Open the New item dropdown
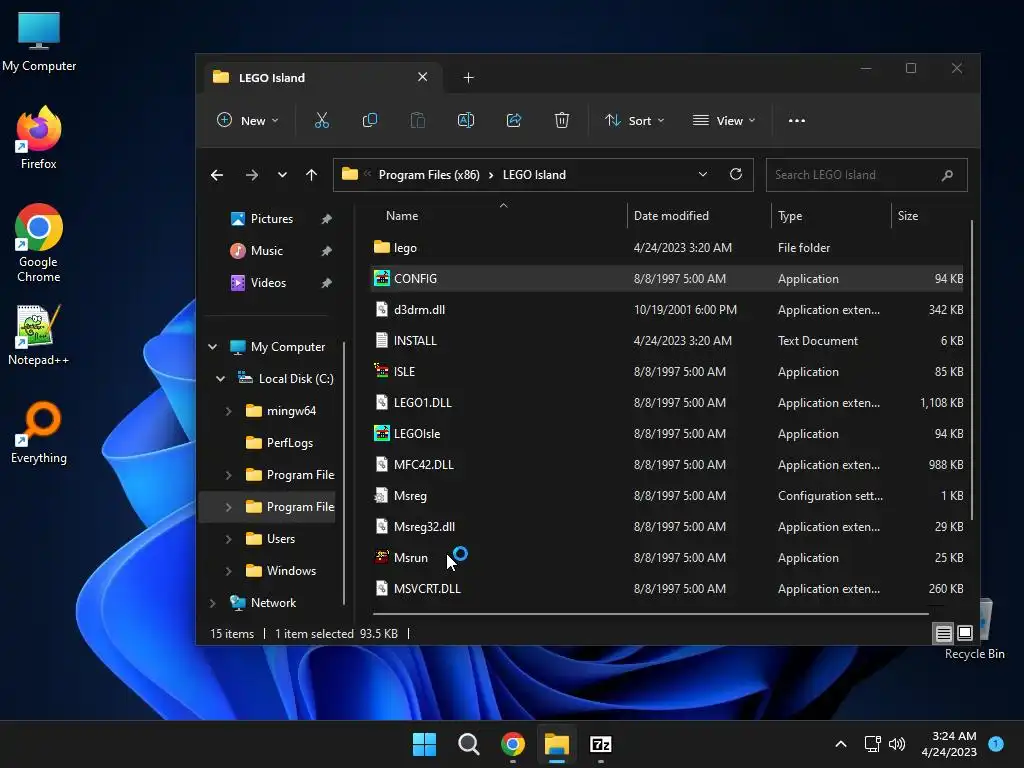 coord(248,120)
